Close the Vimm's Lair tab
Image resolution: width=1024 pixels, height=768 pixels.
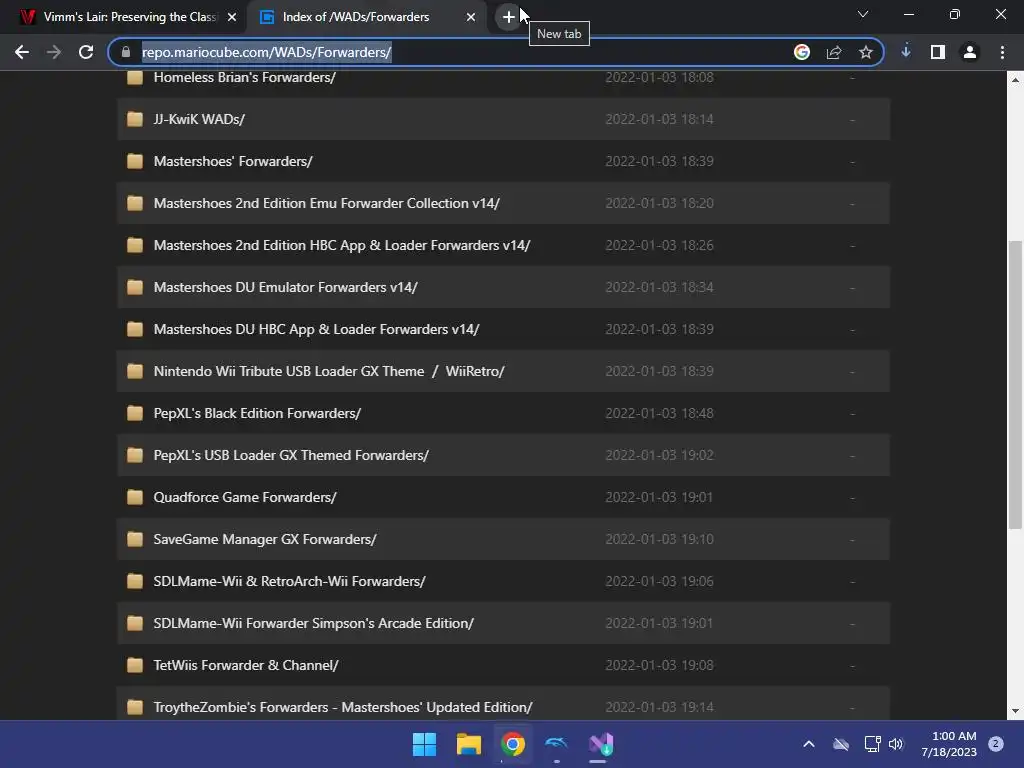tap(232, 17)
